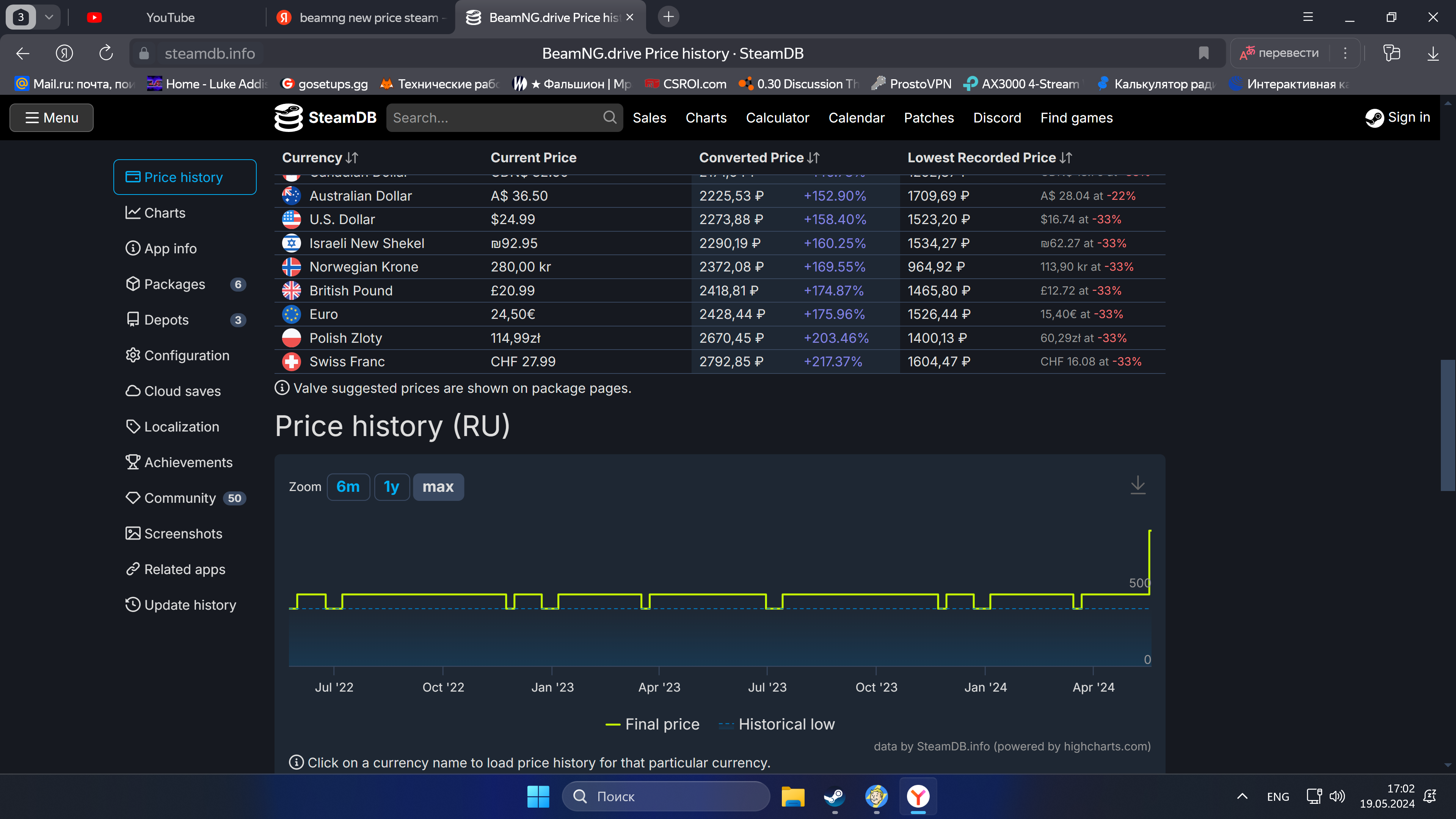Open a new browser tab
The image size is (1456, 819).
coord(668,17)
